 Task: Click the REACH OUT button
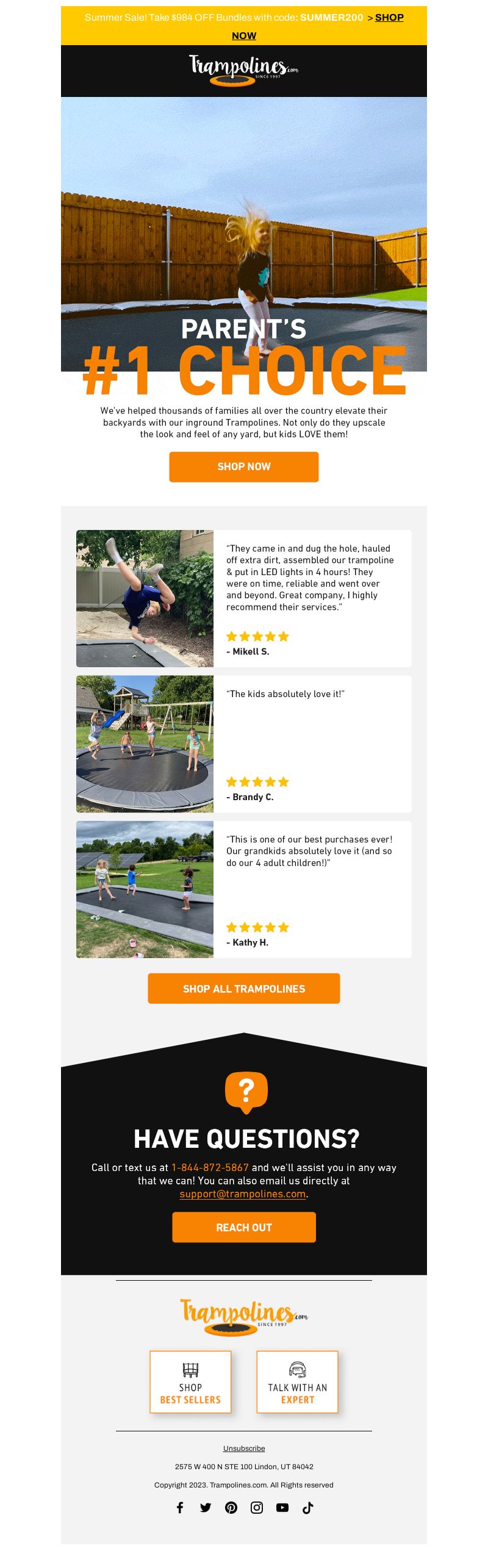[244, 1226]
